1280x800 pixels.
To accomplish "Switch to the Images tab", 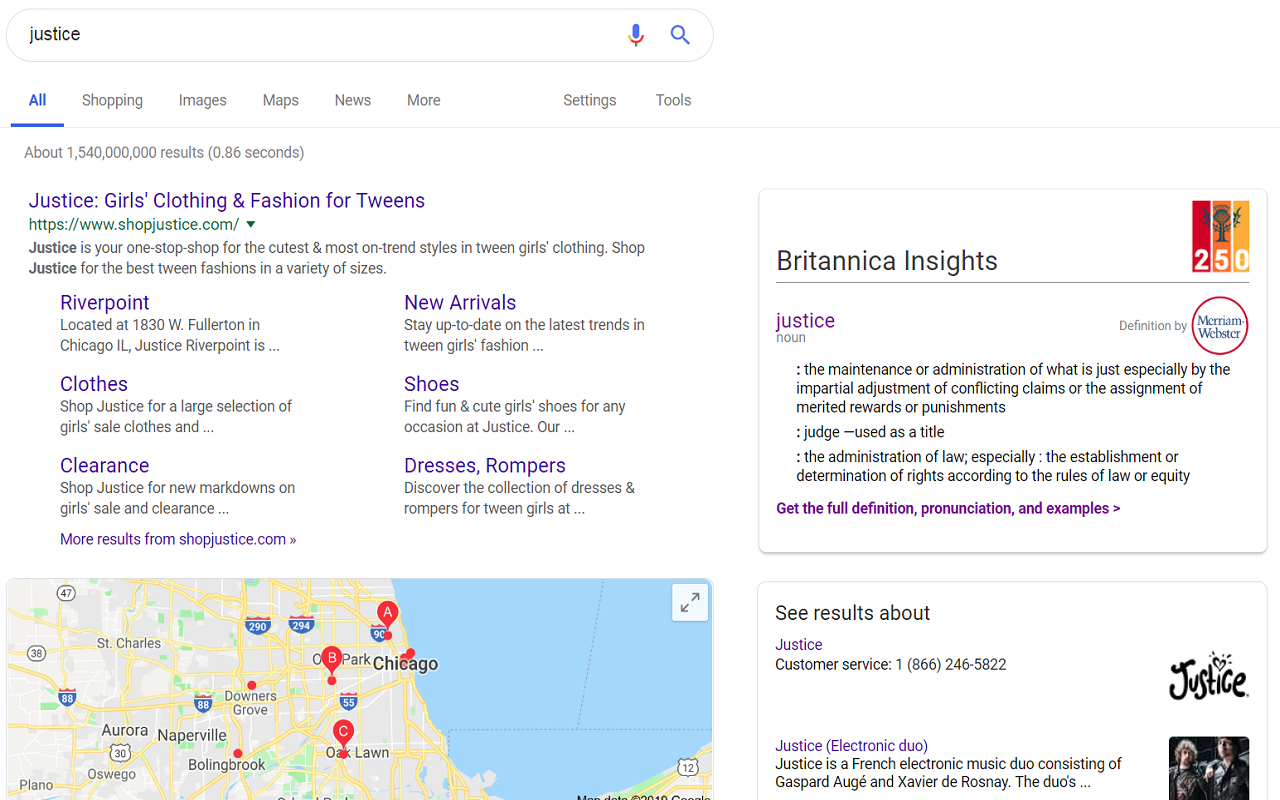I will pyautogui.click(x=203, y=100).
